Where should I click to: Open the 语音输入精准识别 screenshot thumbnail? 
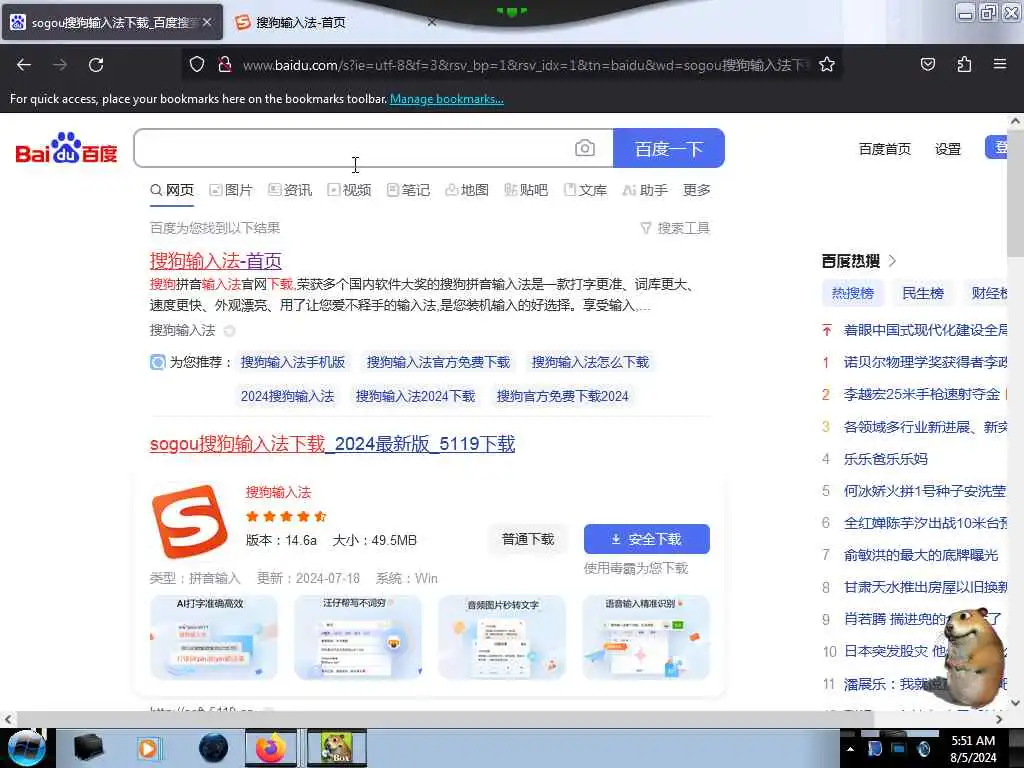(646, 637)
